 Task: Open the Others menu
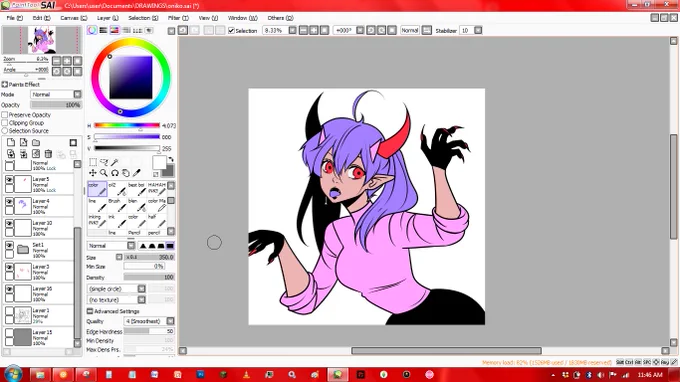pos(280,18)
